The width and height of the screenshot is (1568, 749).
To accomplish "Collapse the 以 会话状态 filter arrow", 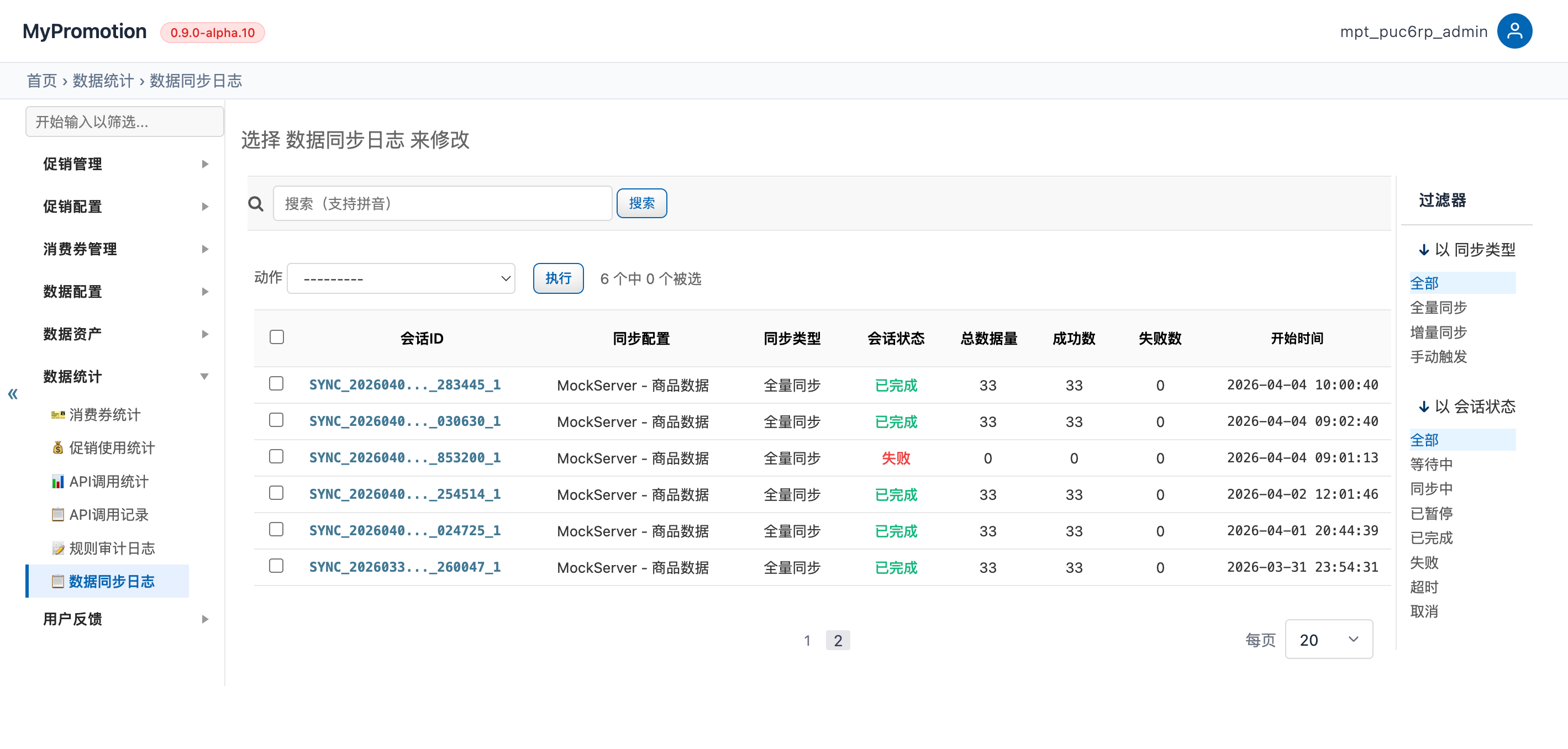I will click(1424, 407).
